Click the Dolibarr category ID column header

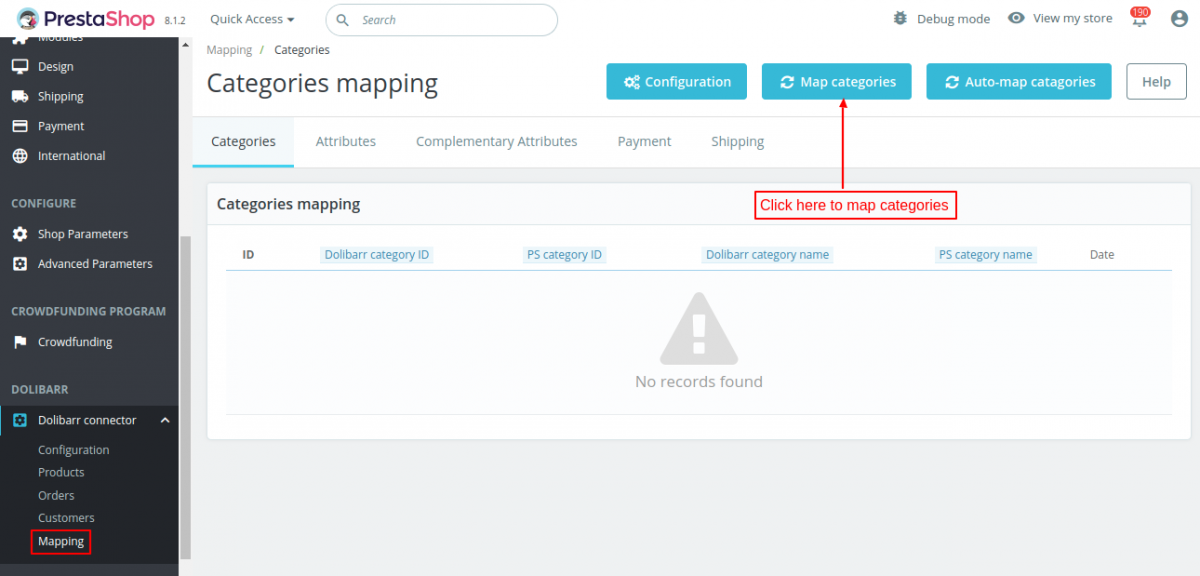[x=377, y=255]
